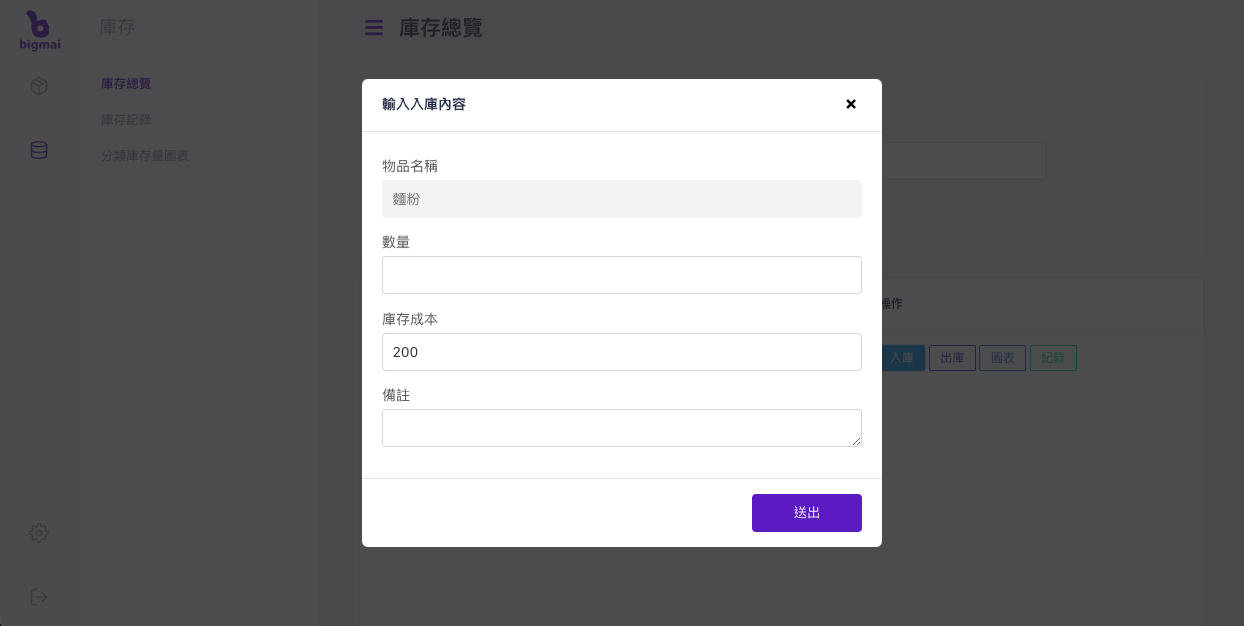The height and width of the screenshot is (626, 1244).
Task: Open 庫存總覽 in the sidebar menu
Action: pos(126,84)
